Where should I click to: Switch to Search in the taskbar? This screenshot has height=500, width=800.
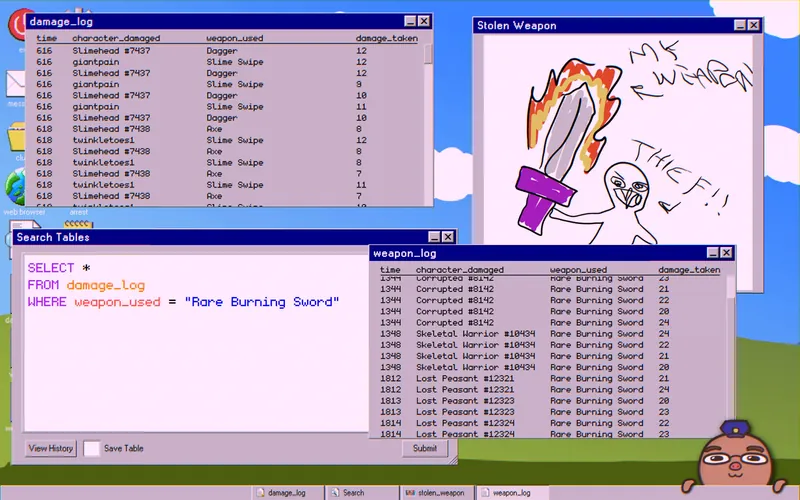(x=361, y=493)
